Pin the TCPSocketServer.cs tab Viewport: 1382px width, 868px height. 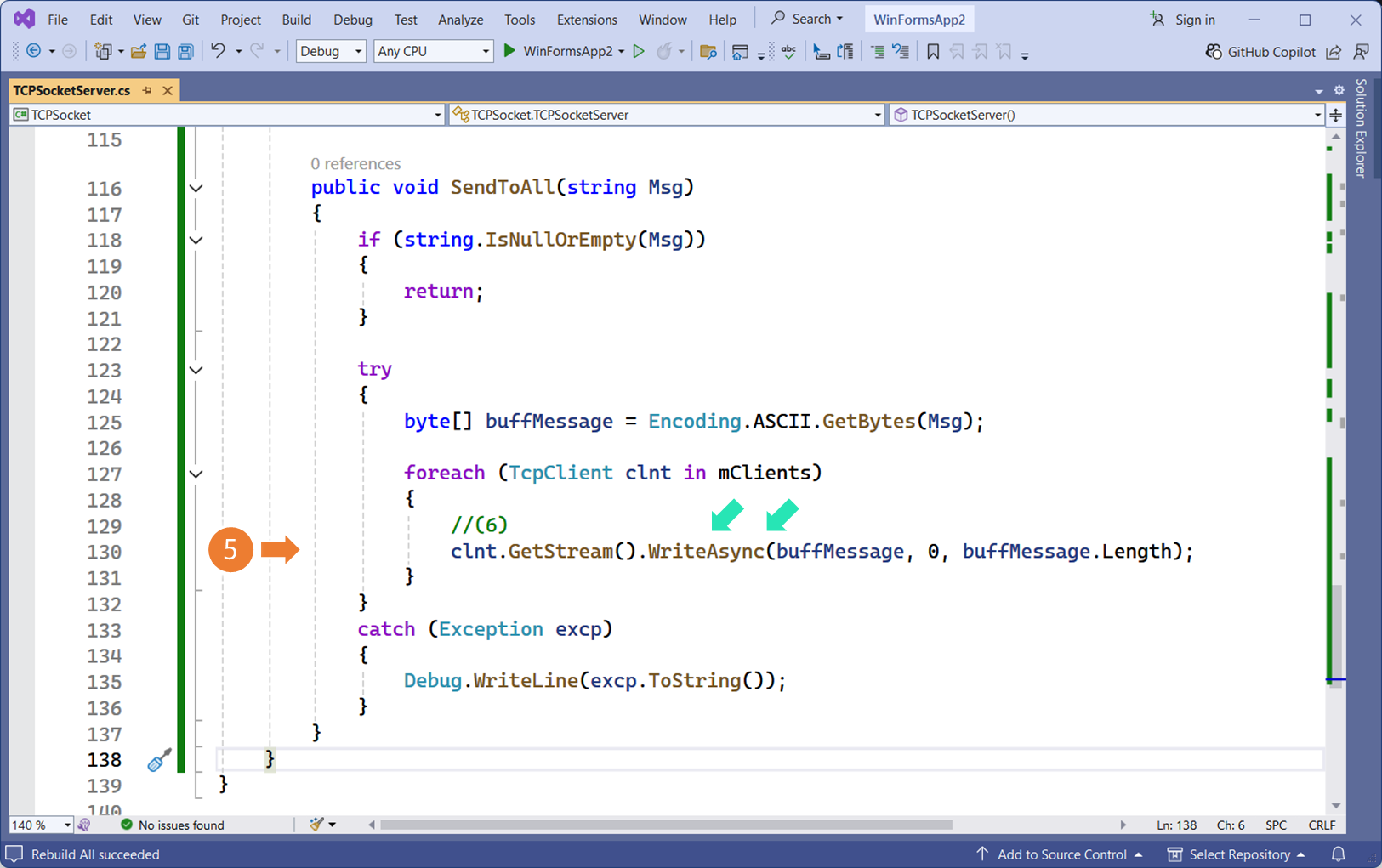(x=147, y=90)
